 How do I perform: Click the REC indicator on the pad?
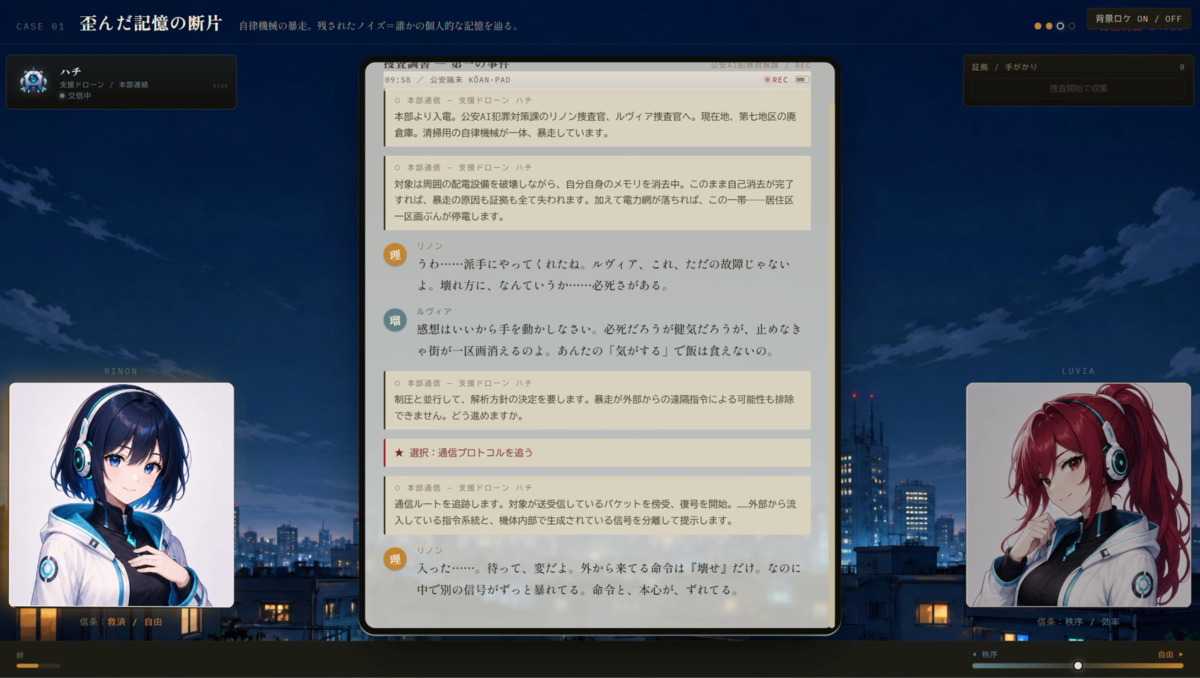click(x=776, y=79)
